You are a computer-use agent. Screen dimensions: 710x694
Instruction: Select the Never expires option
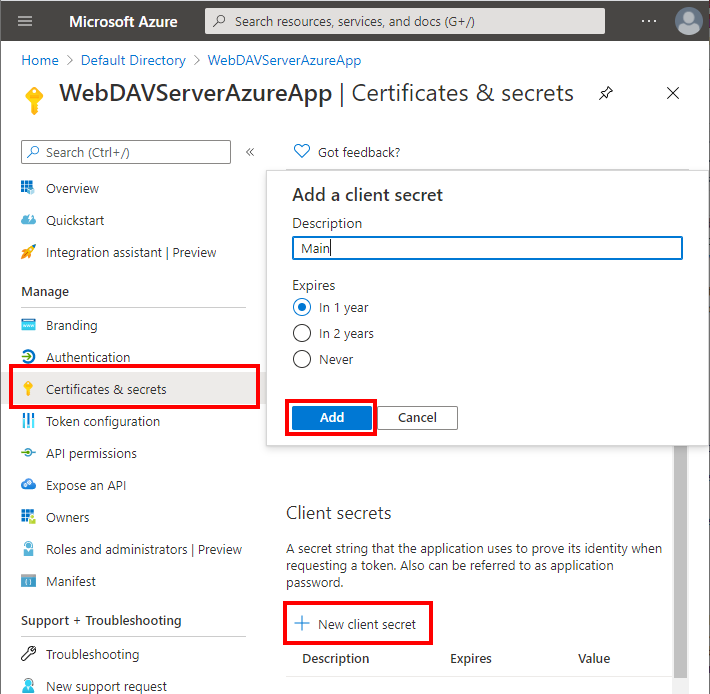[302, 359]
